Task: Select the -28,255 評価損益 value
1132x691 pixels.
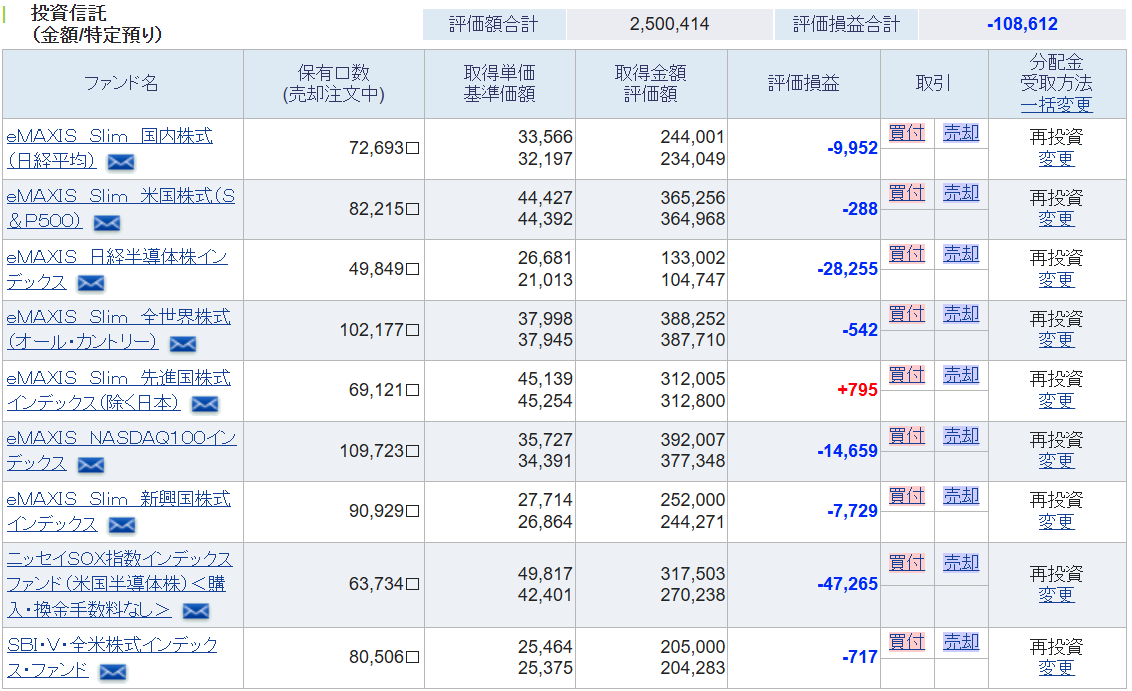Action: tap(848, 269)
